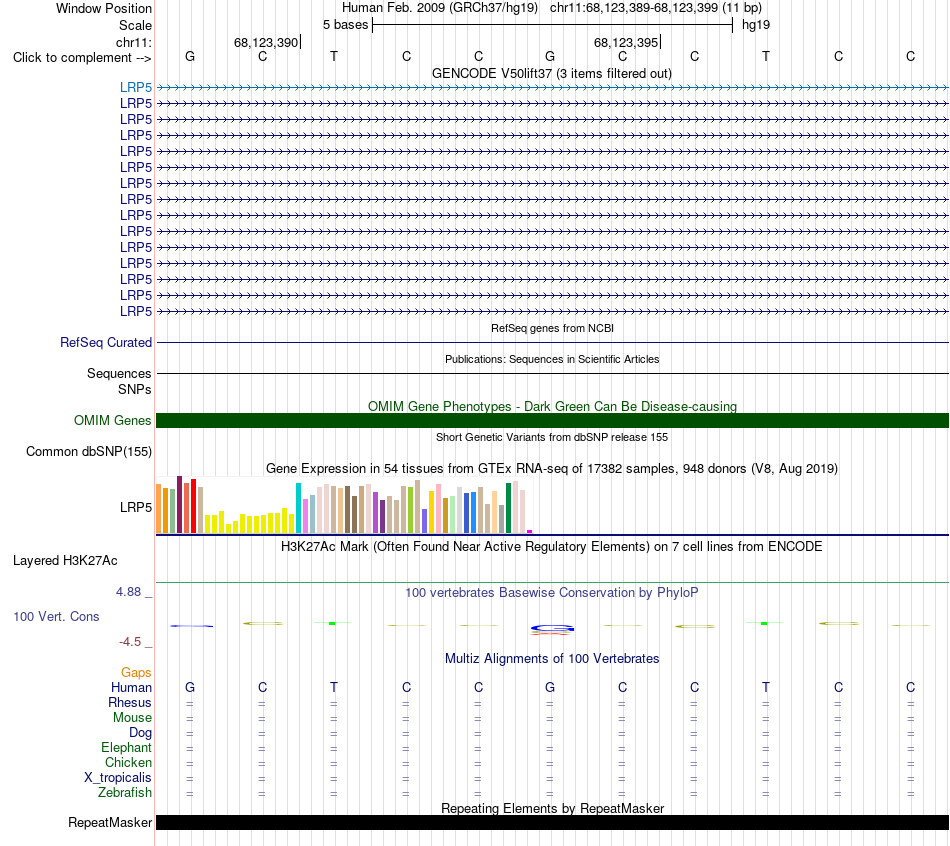Click the black RepeatMasker element bar
The image size is (950, 846).
point(552,822)
